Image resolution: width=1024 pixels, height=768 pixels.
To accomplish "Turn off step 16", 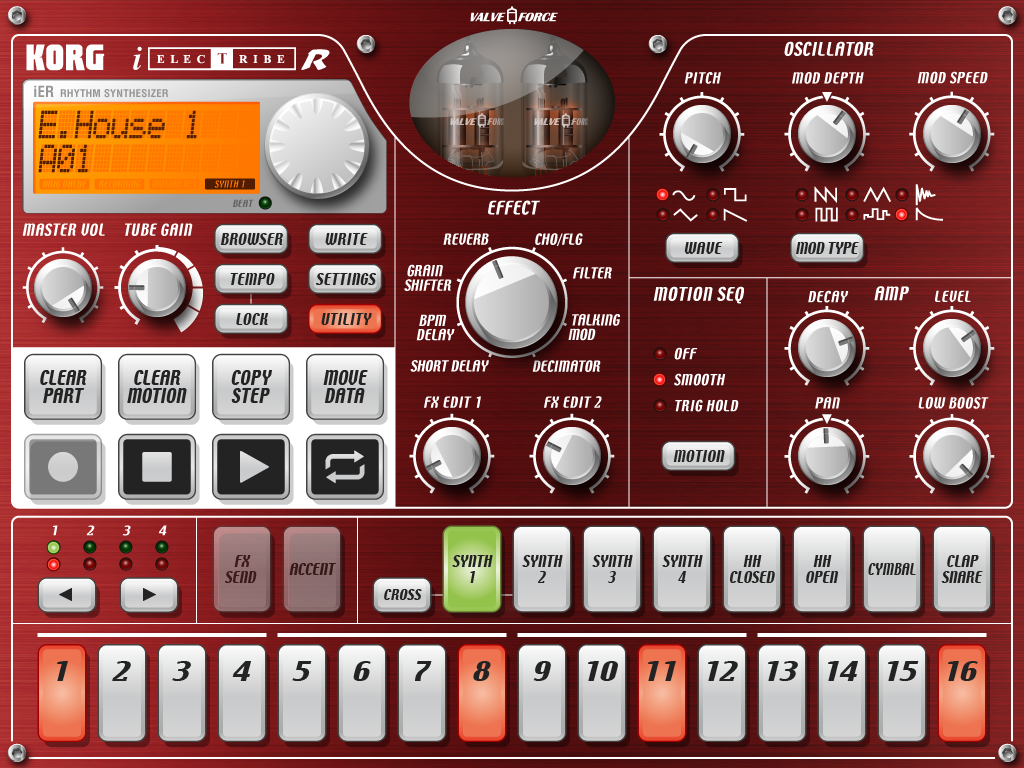I will tap(962, 693).
